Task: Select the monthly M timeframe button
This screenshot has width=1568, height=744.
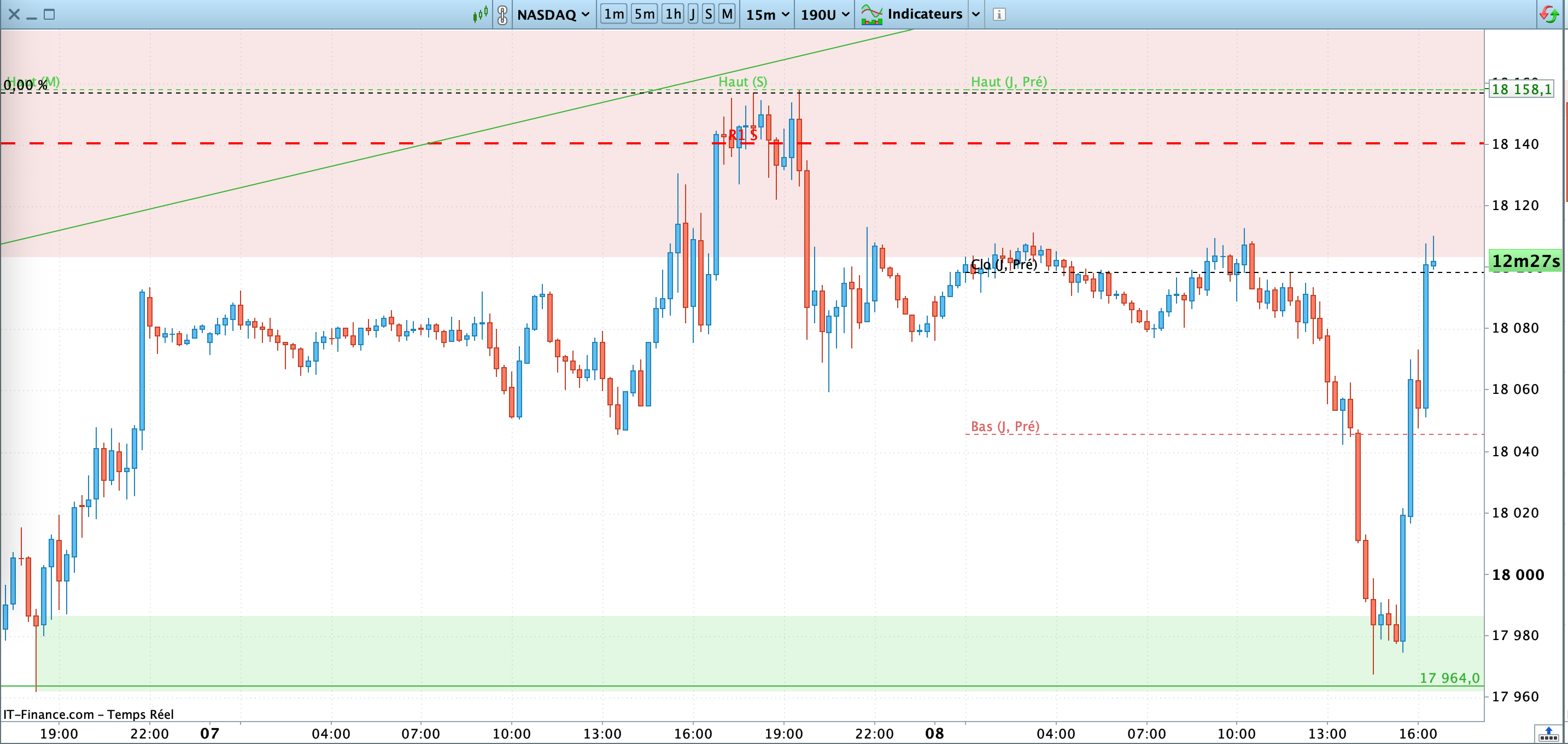Action: [727, 14]
